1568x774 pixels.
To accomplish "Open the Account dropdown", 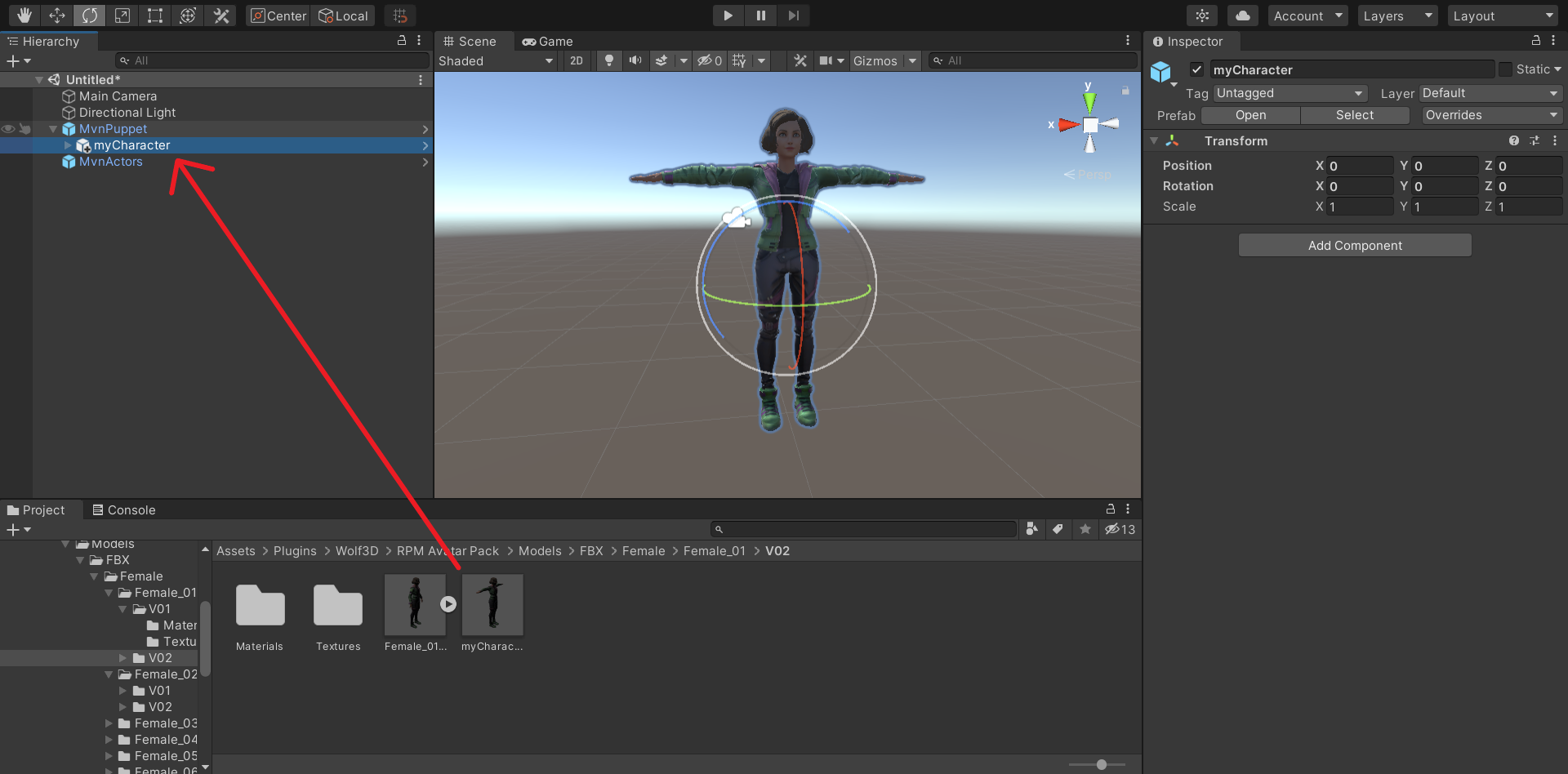I will point(1308,16).
